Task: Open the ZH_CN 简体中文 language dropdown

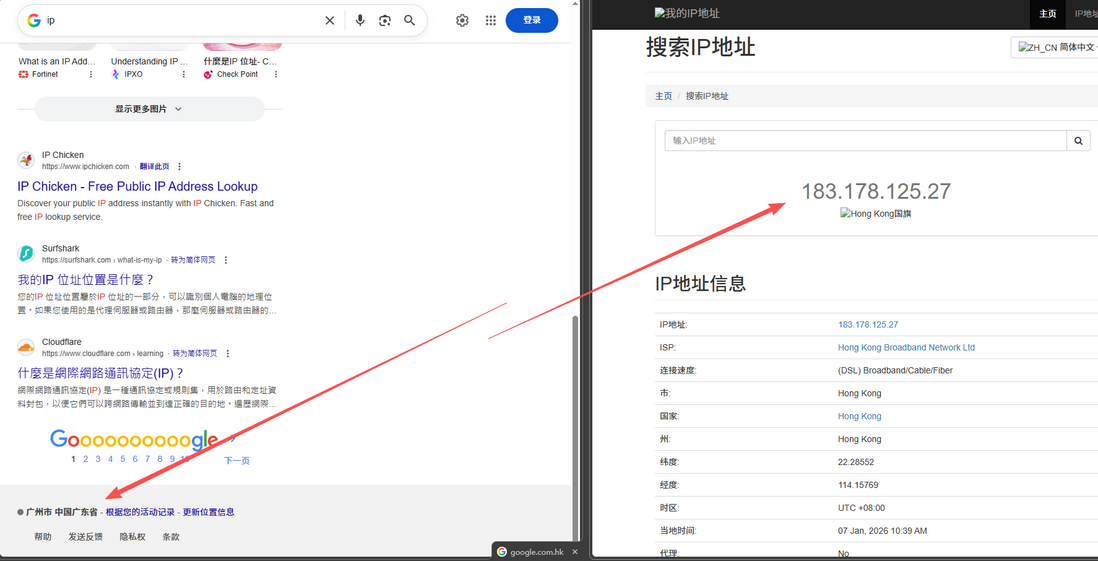Action: tap(1055, 47)
